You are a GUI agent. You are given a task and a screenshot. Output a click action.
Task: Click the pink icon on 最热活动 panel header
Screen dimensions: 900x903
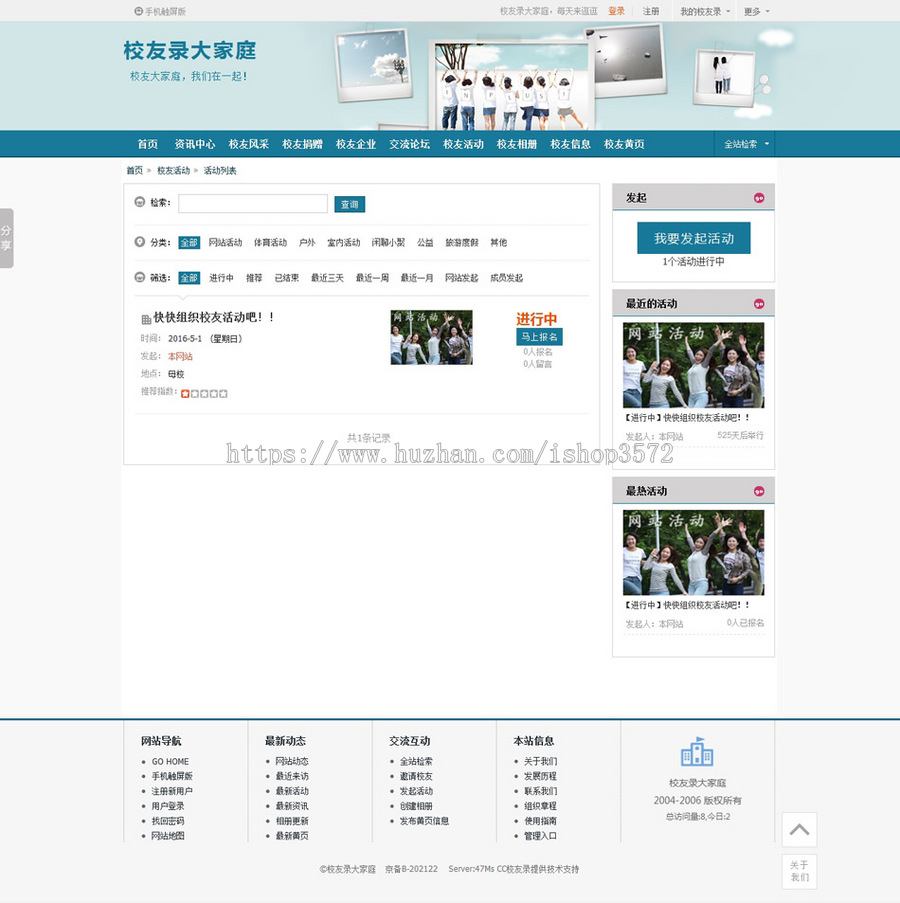(760, 490)
